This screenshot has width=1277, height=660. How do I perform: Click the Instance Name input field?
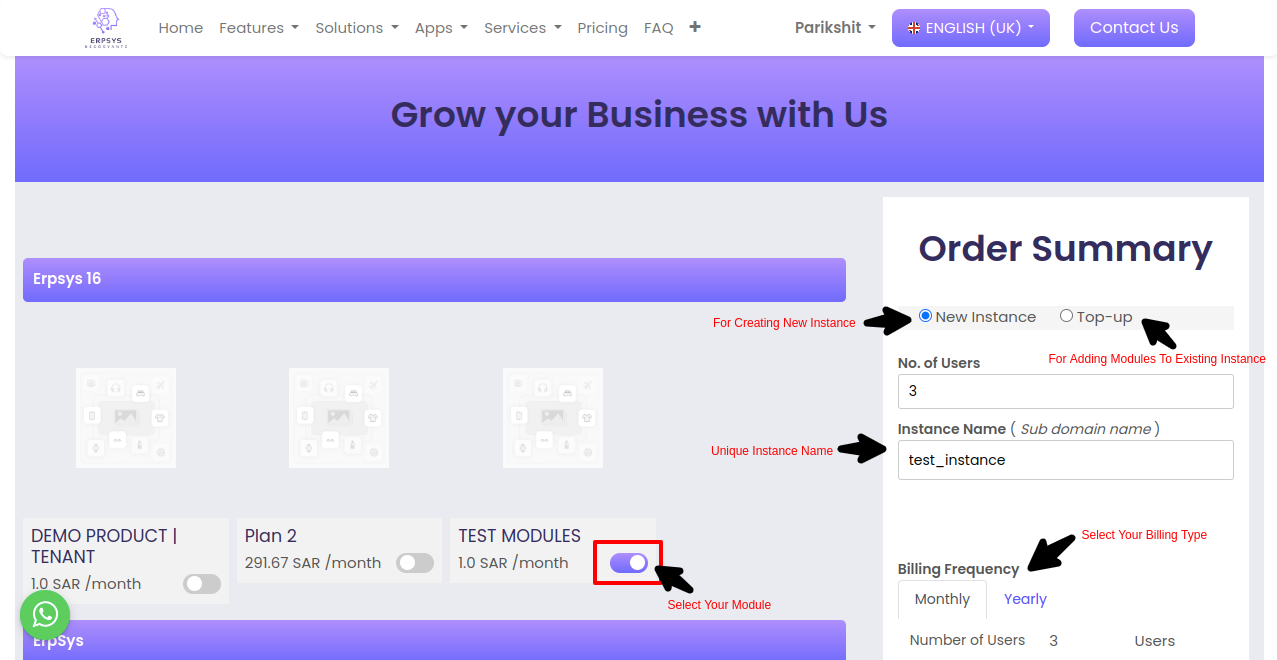1065,460
